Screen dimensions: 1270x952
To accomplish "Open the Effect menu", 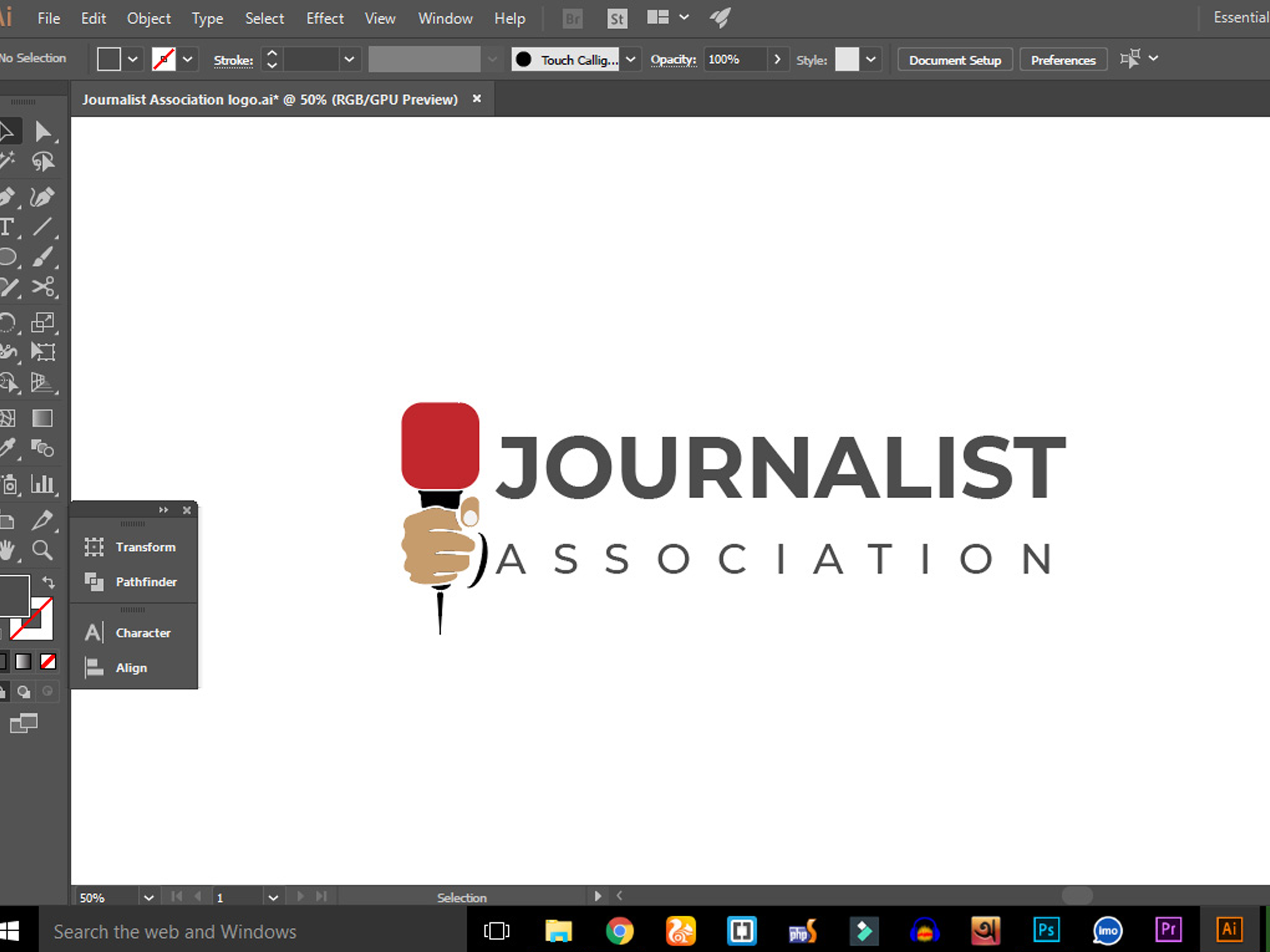I will click(x=324, y=18).
